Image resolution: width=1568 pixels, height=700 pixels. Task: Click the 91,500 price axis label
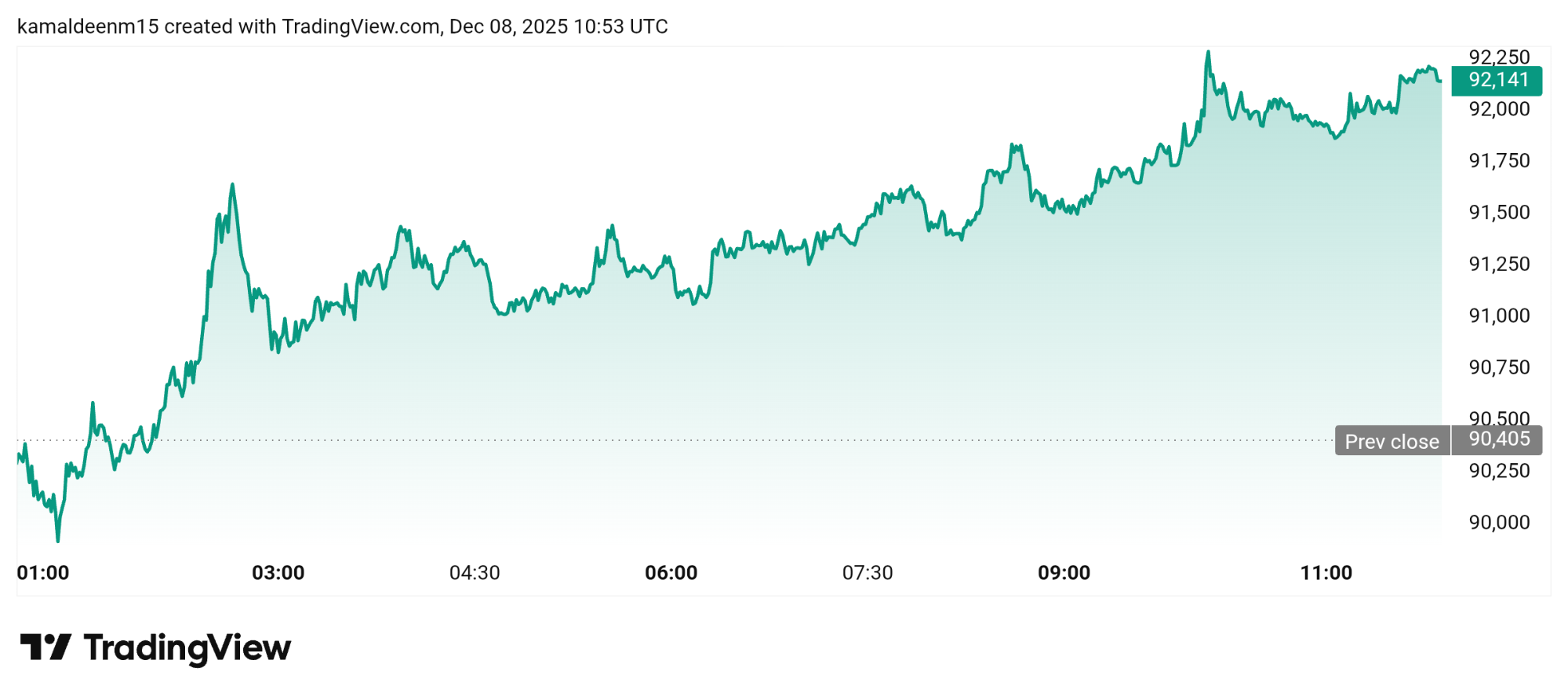(1499, 213)
